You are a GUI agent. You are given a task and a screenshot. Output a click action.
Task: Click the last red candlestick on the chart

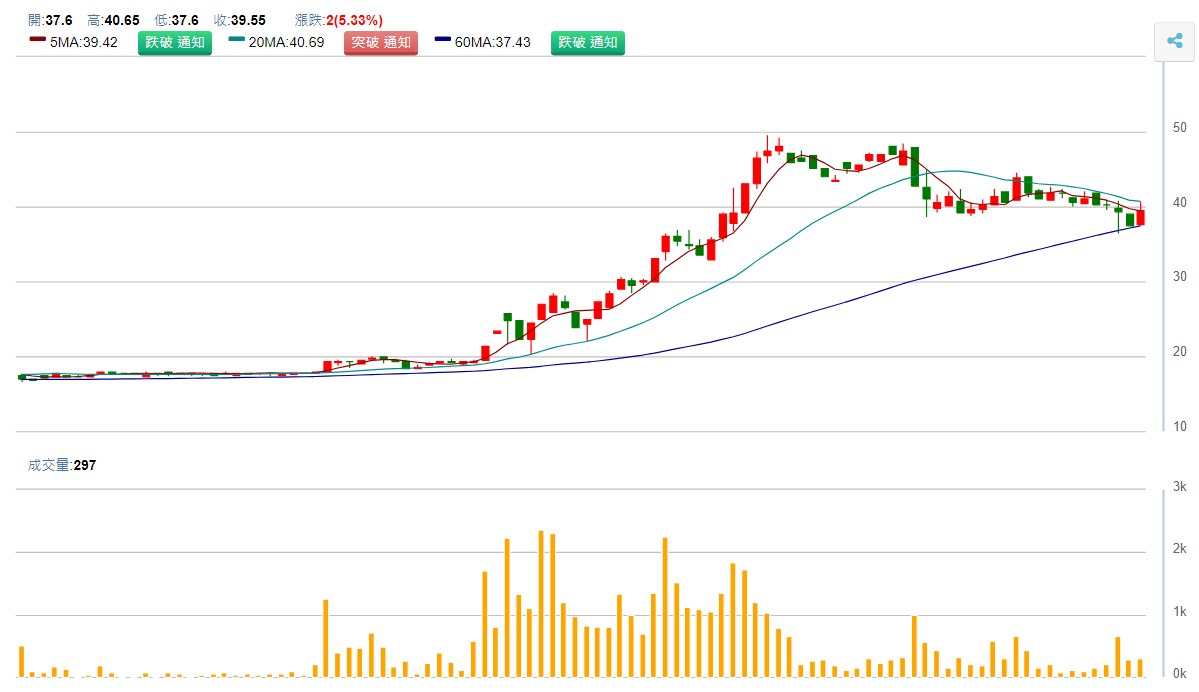click(x=1140, y=216)
